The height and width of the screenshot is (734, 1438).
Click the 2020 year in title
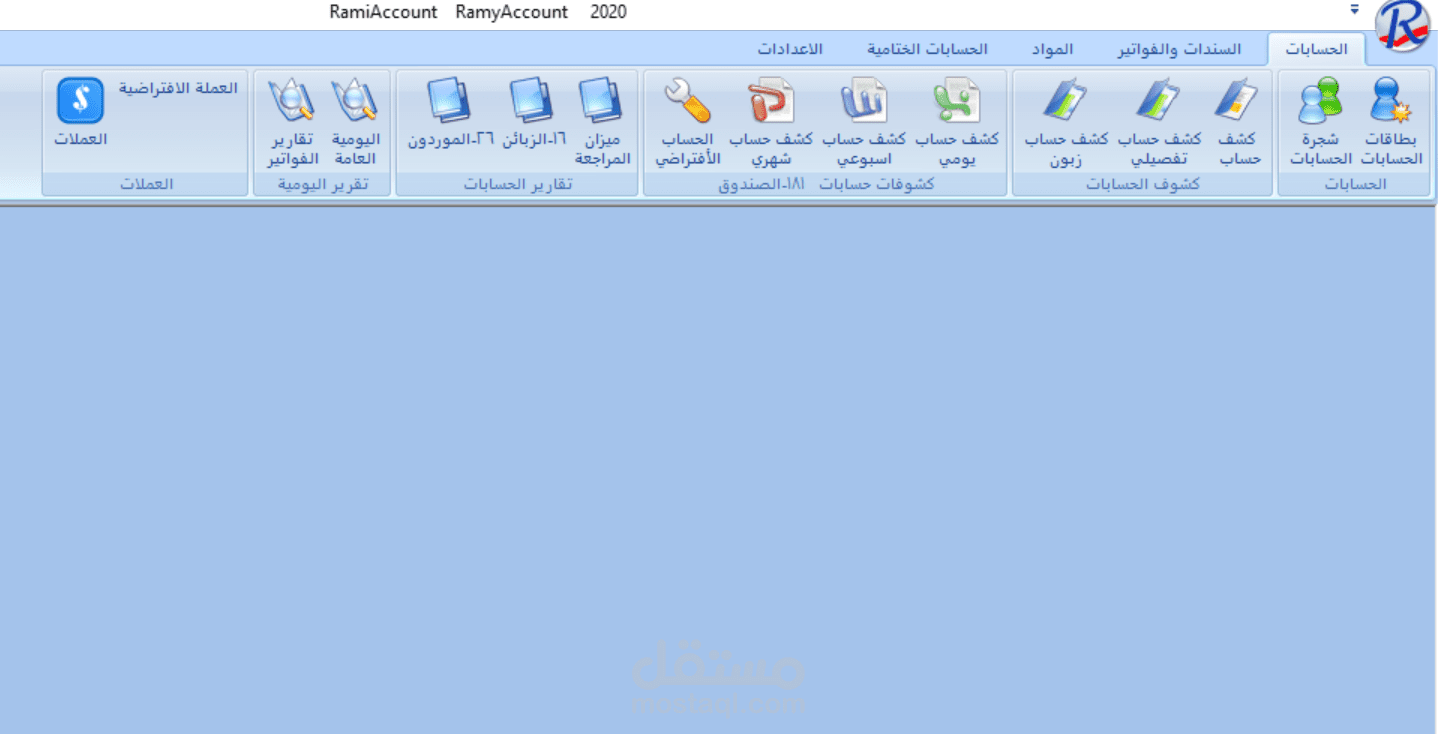pos(608,12)
